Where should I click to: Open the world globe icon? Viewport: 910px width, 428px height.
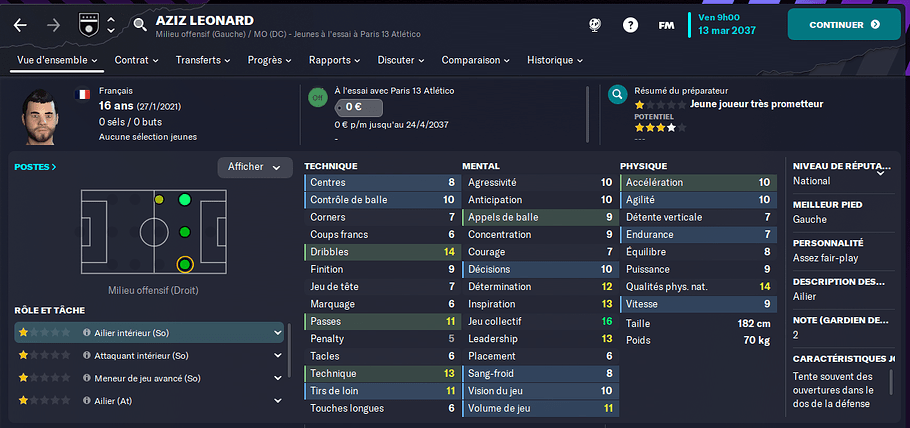[x=594, y=25]
